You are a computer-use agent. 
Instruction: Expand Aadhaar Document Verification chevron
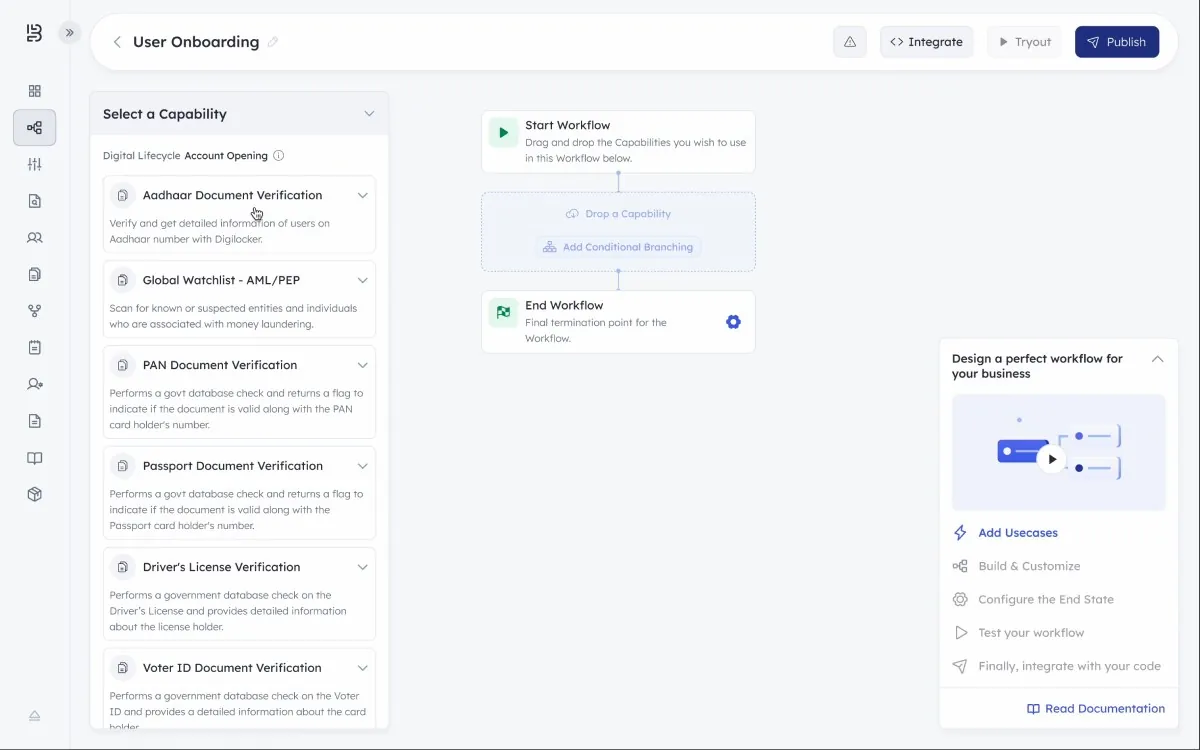coord(363,195)
